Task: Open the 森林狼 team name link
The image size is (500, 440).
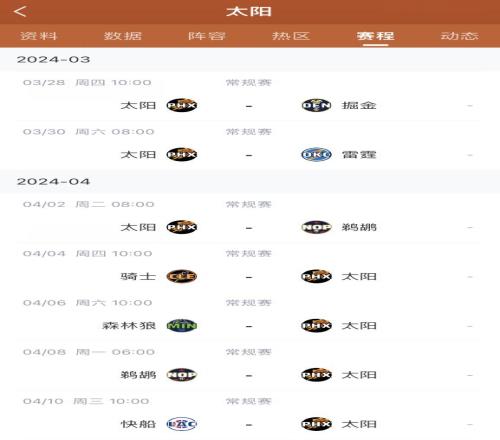Action: pyautogui.click(x=129, y=326)
